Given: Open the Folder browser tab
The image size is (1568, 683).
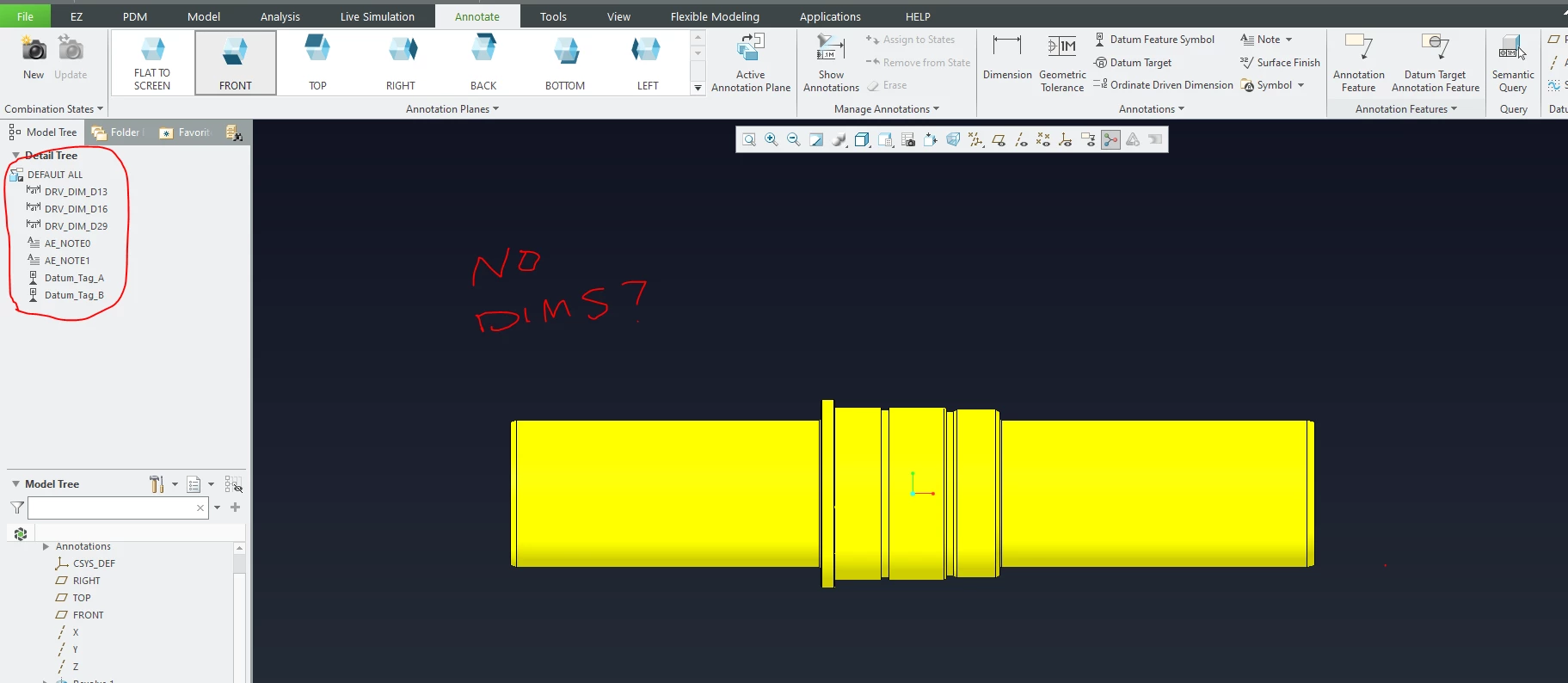Looking at the screenshot, I should 118,132.
